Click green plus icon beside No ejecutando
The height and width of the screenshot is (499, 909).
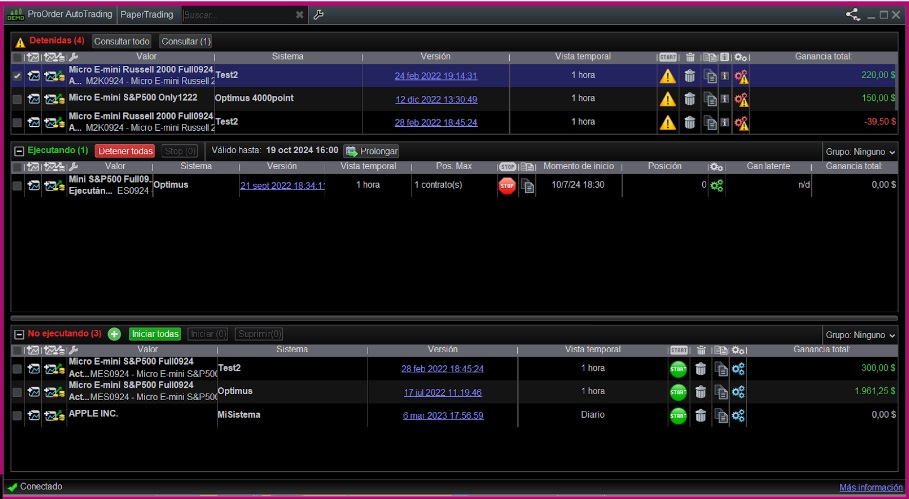[114, 334]
